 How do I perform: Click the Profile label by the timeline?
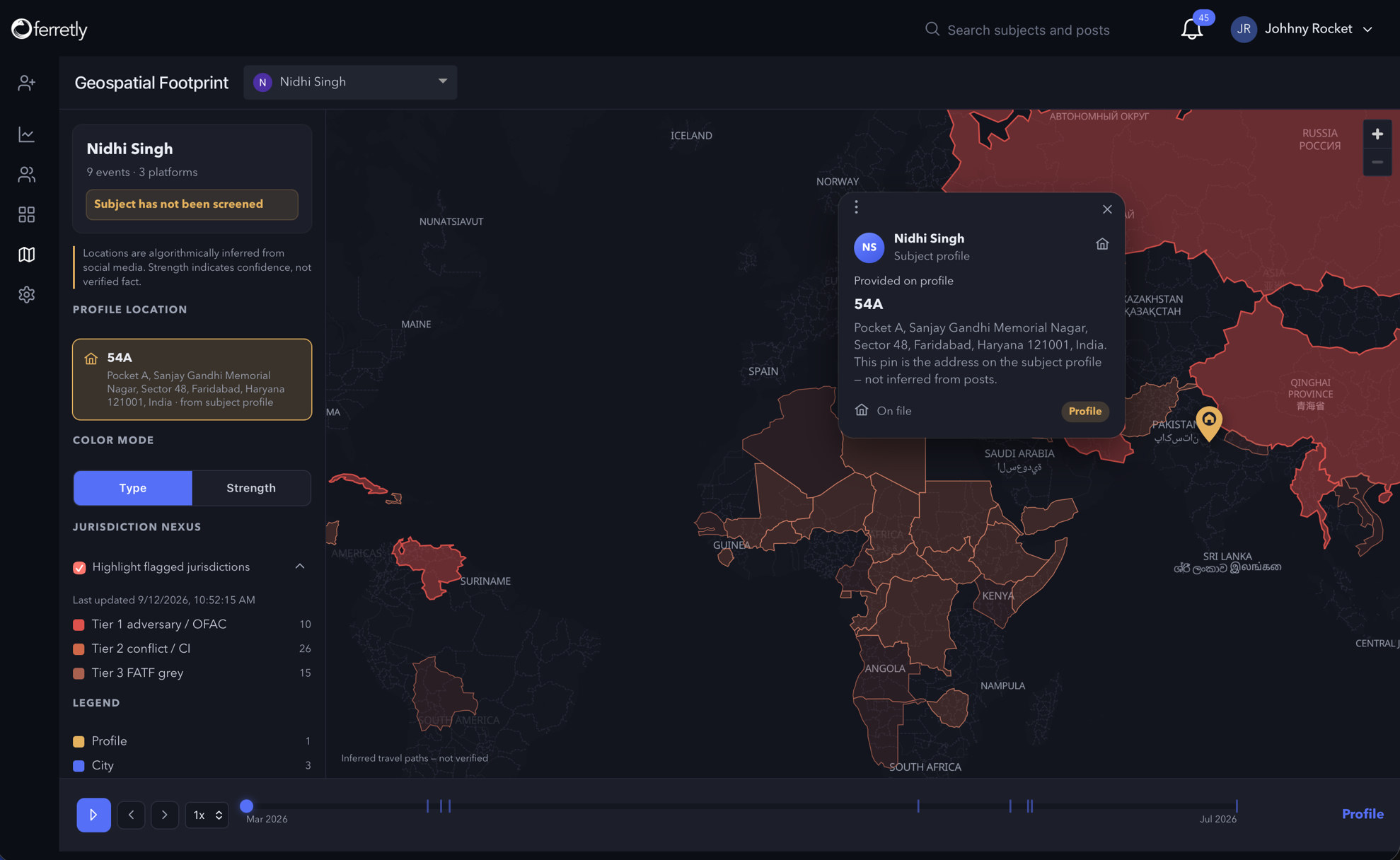coord(1362,814)
